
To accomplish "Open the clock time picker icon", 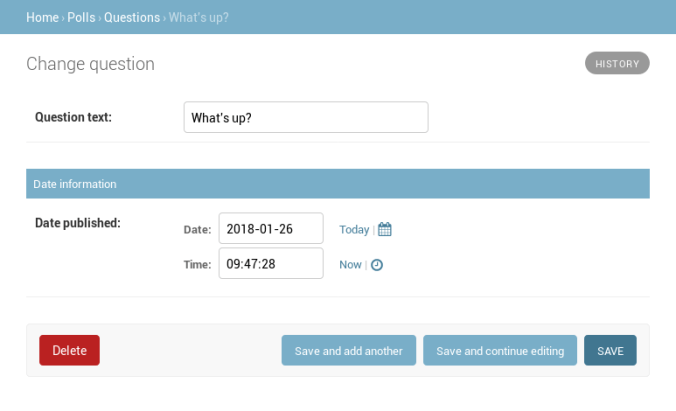I will point(377,265).
